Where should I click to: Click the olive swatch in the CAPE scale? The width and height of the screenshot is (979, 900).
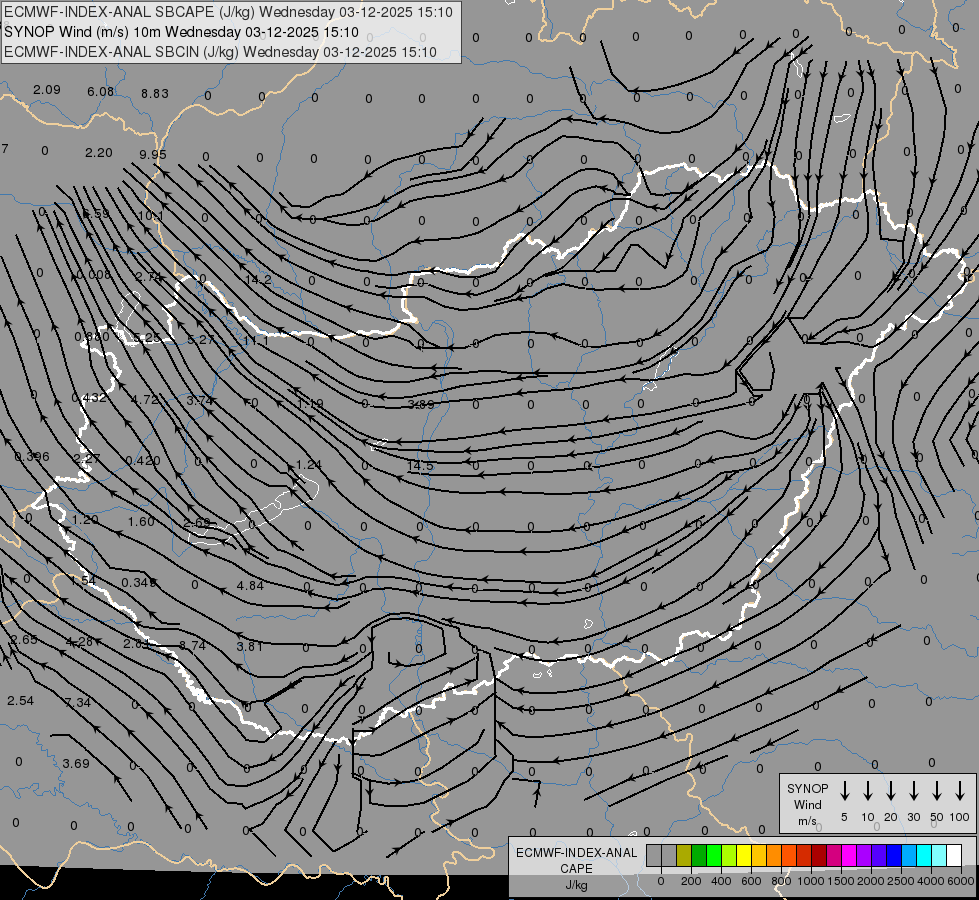click(x=684, y=856)
